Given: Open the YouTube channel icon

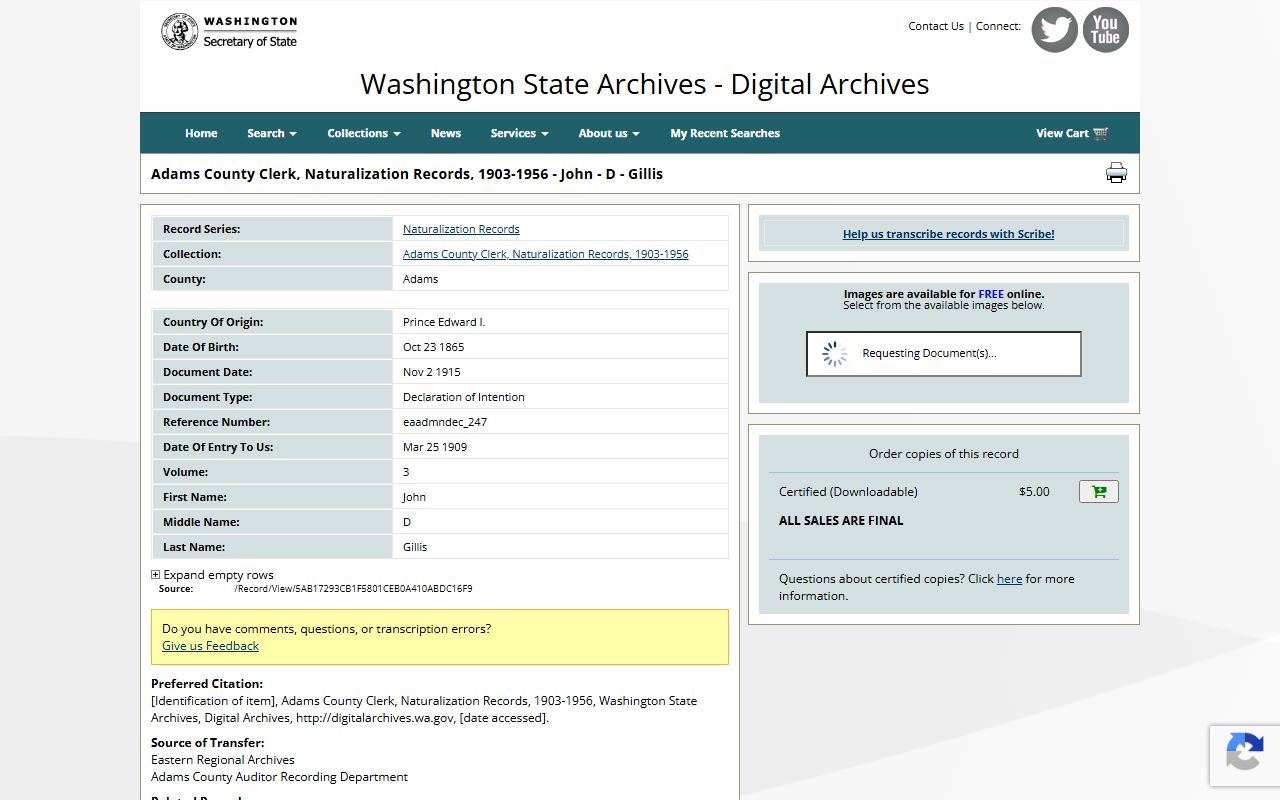Looking at the screenshot, I should (1106, 30).
